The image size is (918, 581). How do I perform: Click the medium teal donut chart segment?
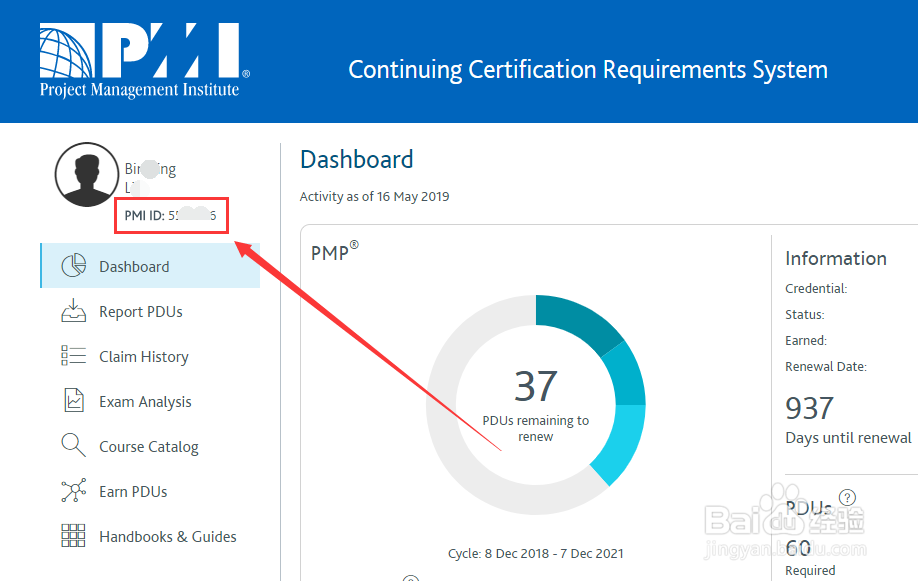(625, 375)
